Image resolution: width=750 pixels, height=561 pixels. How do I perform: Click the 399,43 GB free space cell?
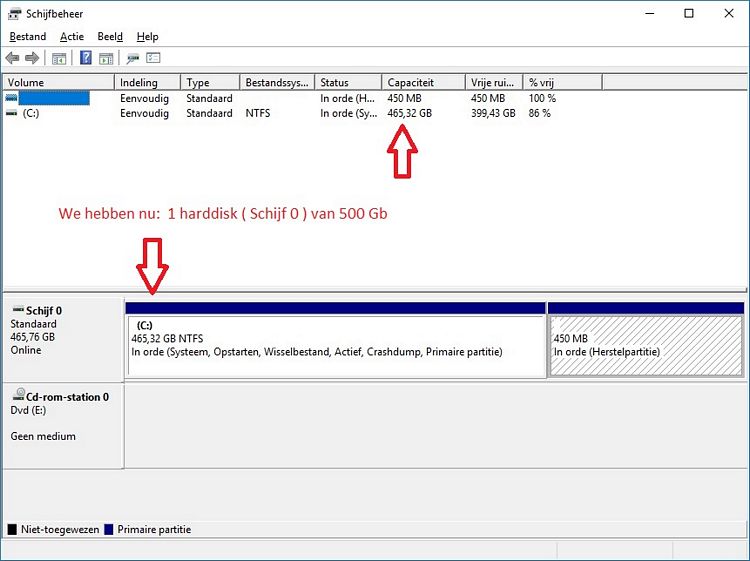493,113
